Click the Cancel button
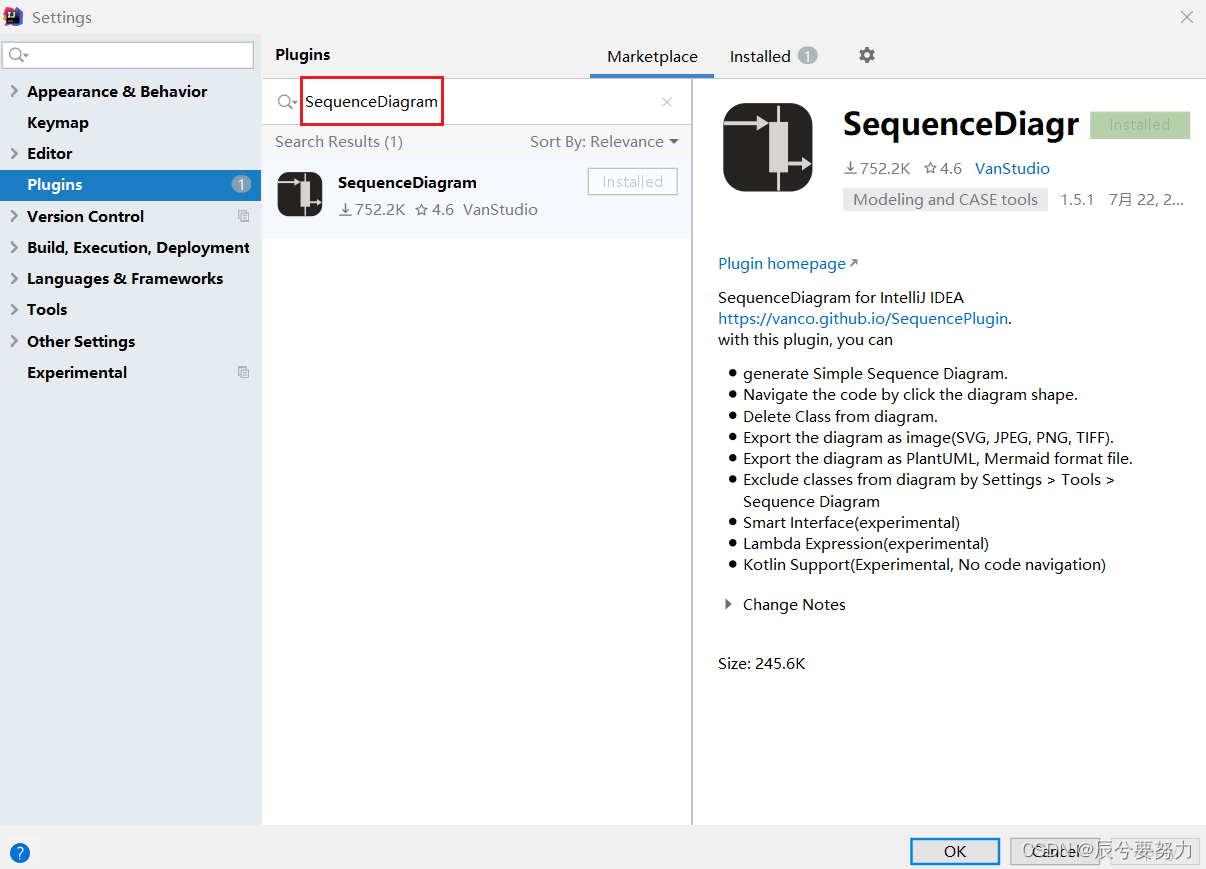 click(1055, 851)
